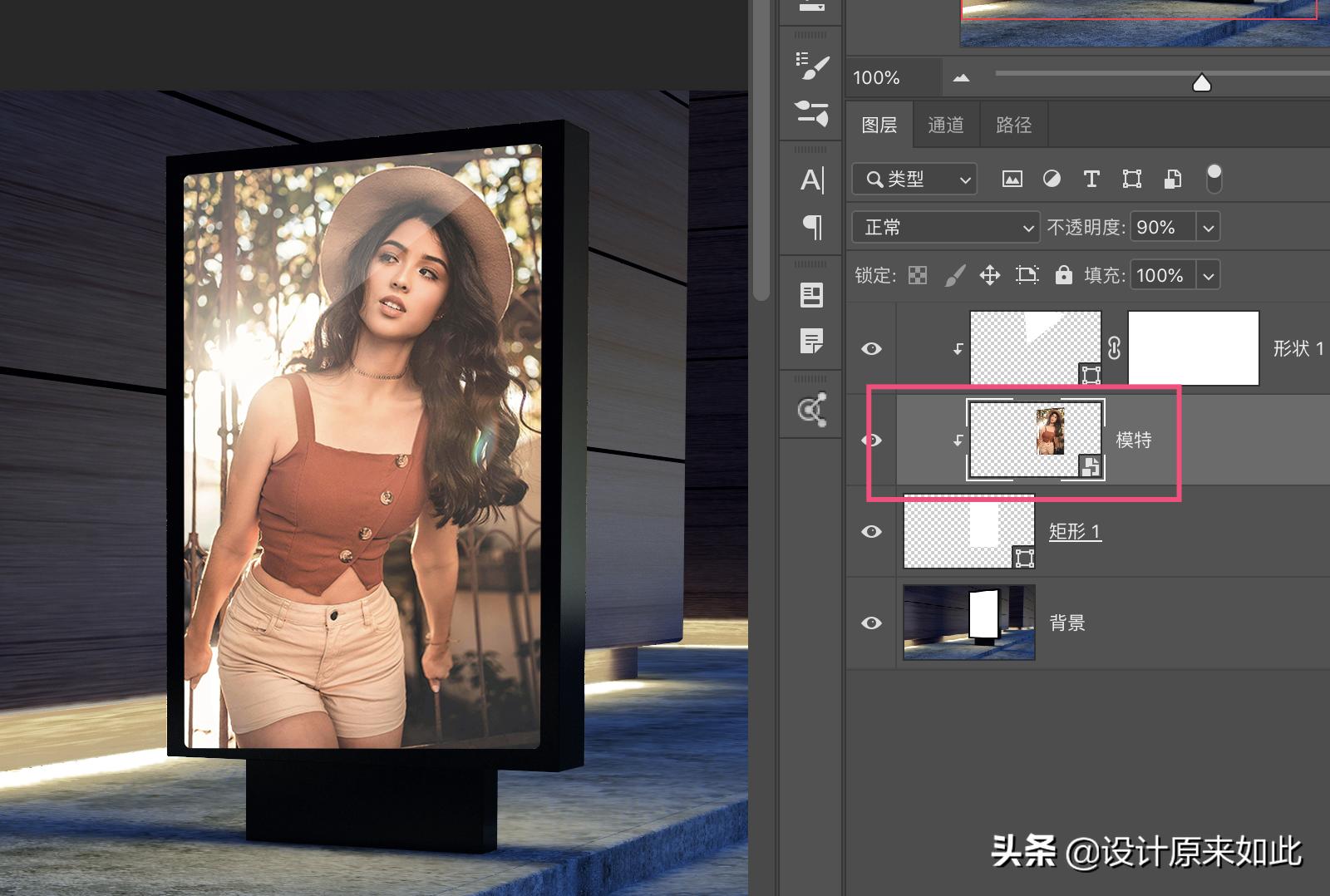Screen dimensions: 1330x896
Task: Filter for adjustment layers icon
Action: 1052,179
